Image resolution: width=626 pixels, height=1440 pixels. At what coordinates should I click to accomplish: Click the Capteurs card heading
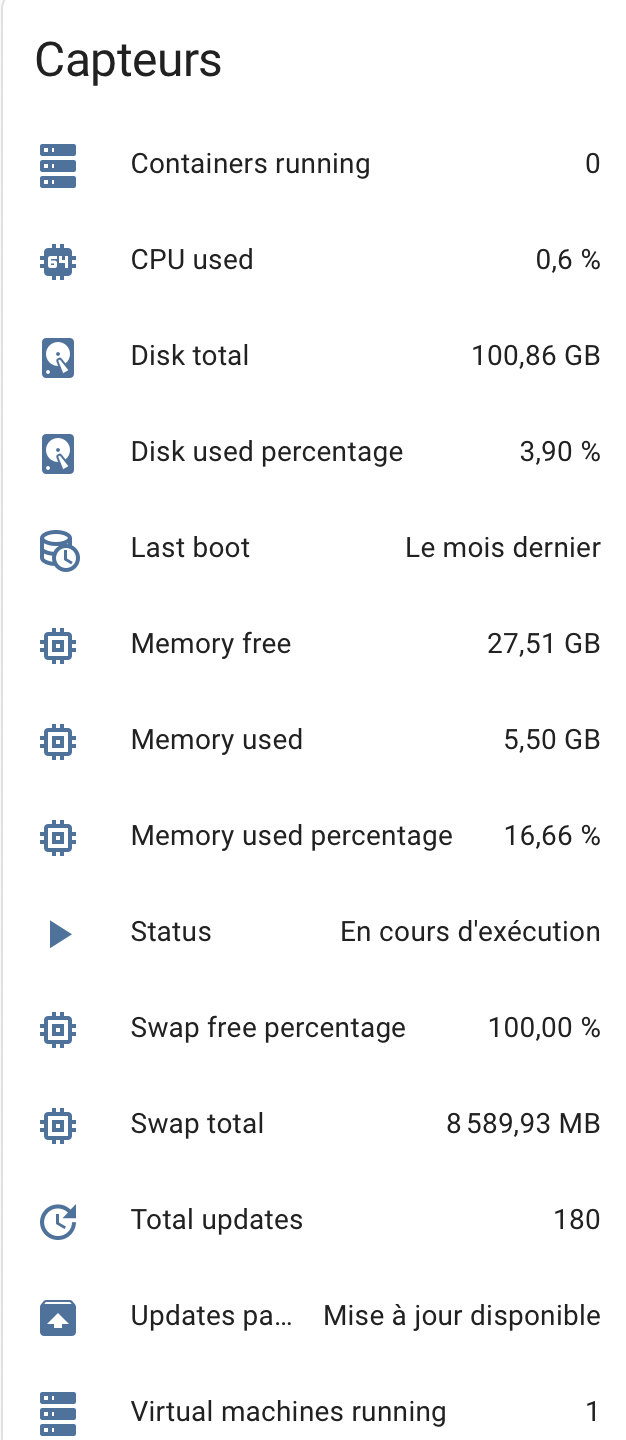[128, 62]
